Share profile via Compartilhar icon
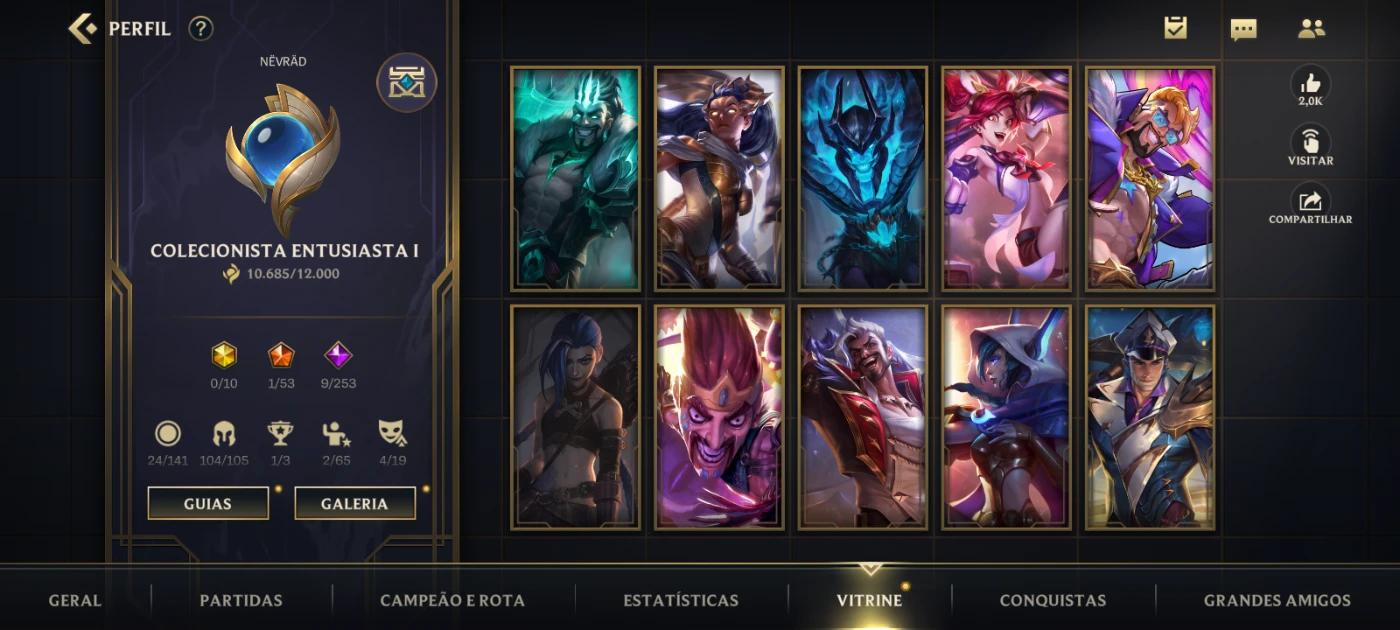Viewport: 1400px width, 630px height. tap(1310, 203)
